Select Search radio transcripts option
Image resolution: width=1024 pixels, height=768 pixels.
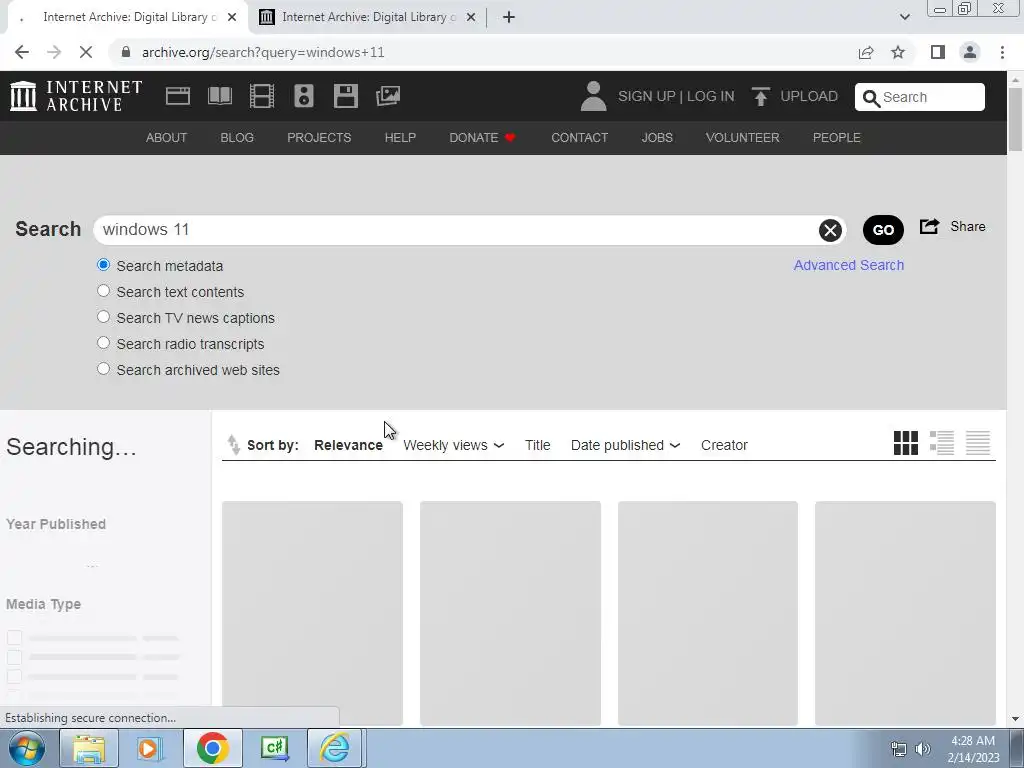(x=103, y=343)
